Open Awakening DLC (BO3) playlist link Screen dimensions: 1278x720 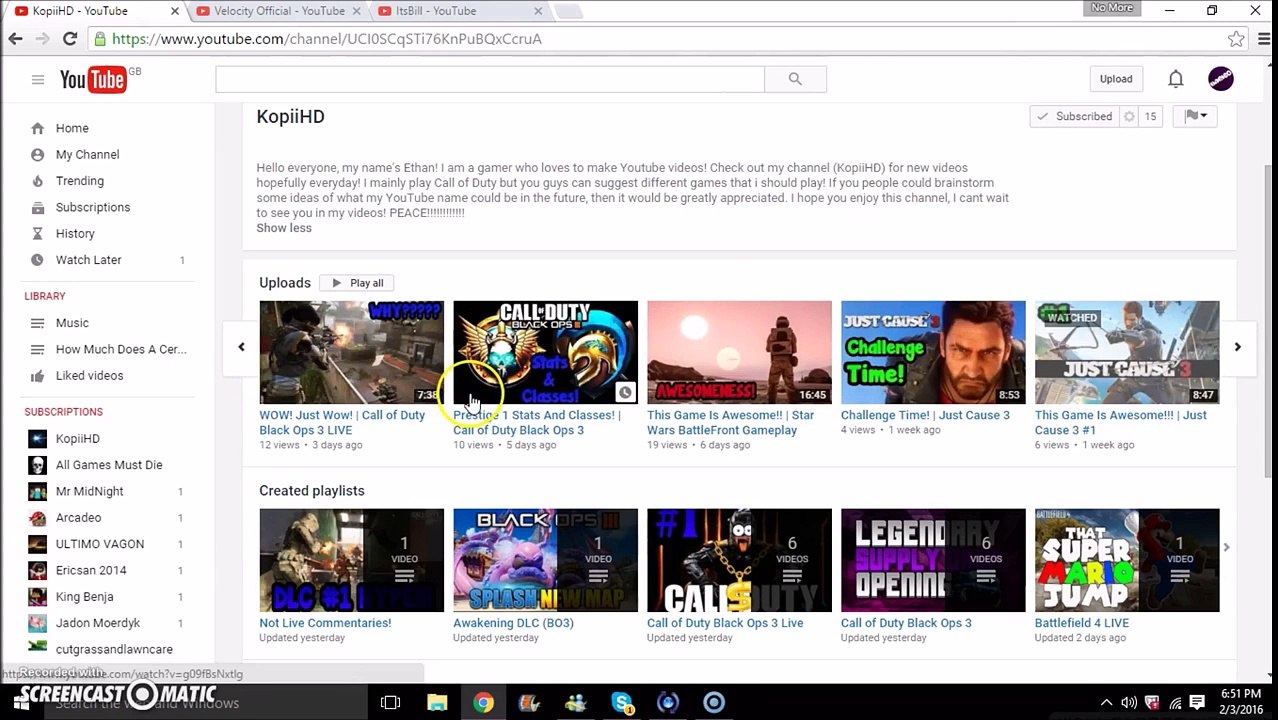(x=513, y=623)
